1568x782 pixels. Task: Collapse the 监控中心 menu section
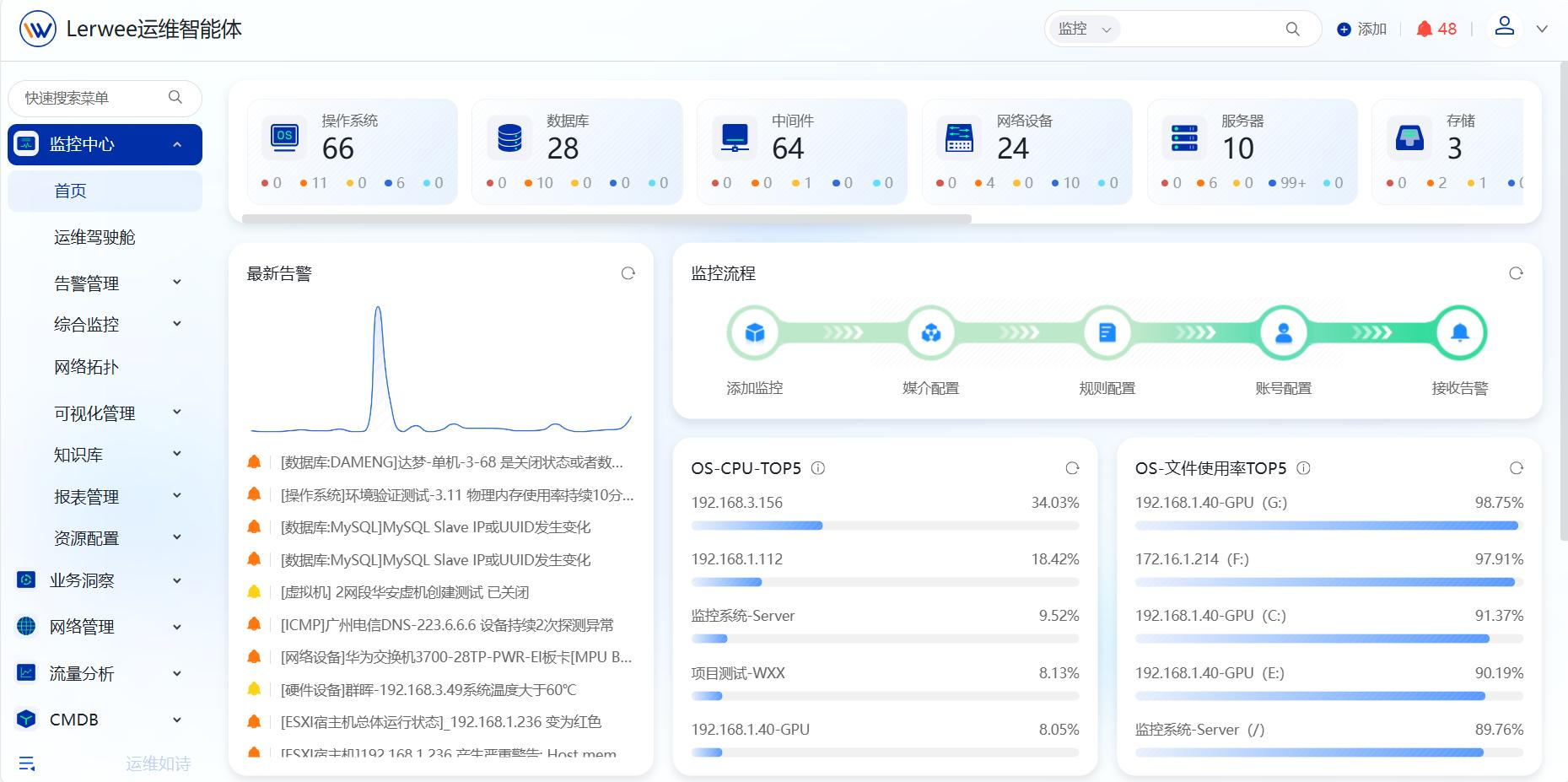pyautogui.click(x=177, y=144)
